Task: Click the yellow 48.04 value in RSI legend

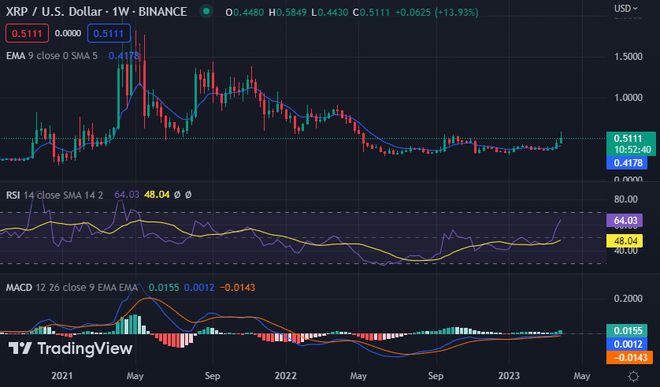Action: pyautogui.click(x=157, y=195)
